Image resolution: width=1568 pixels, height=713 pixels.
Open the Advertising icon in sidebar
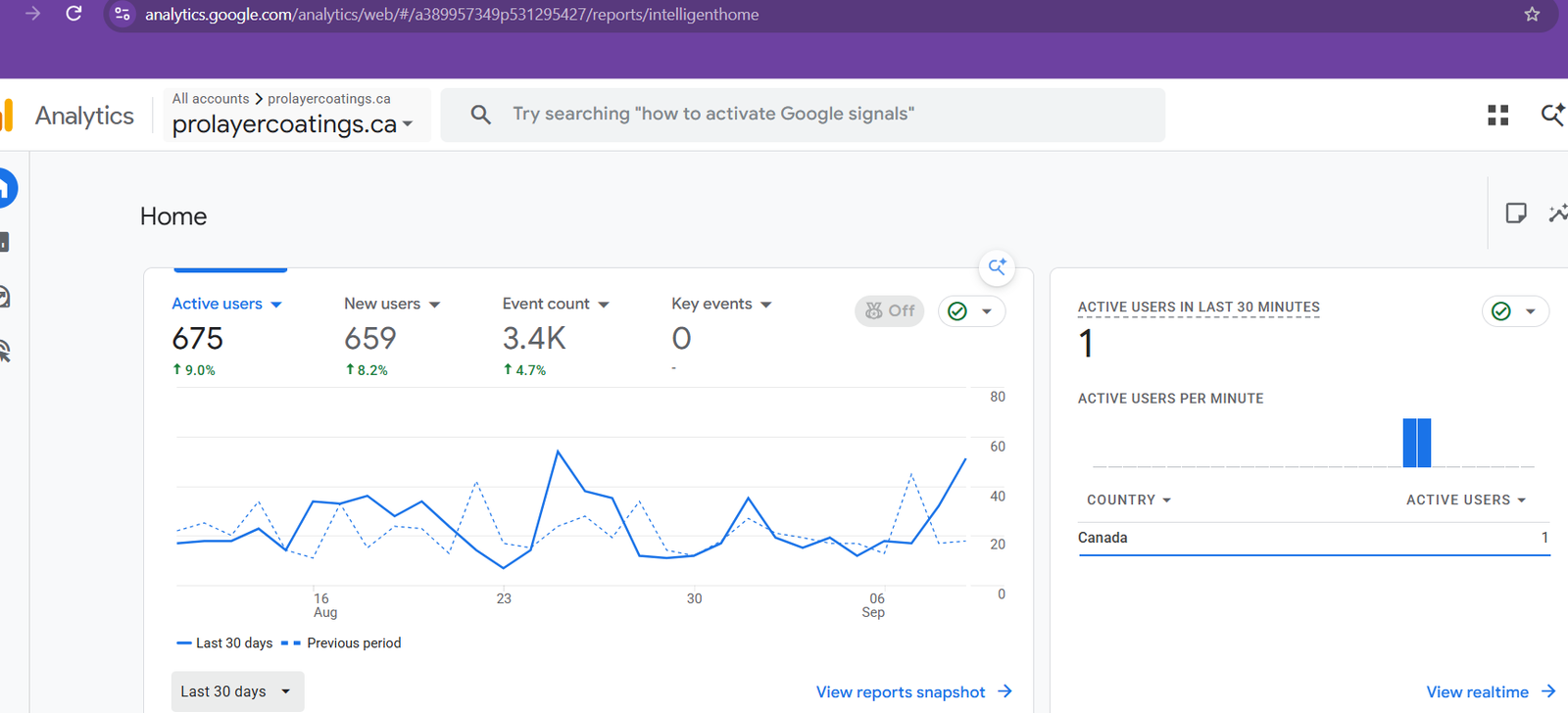click(5, 351)
